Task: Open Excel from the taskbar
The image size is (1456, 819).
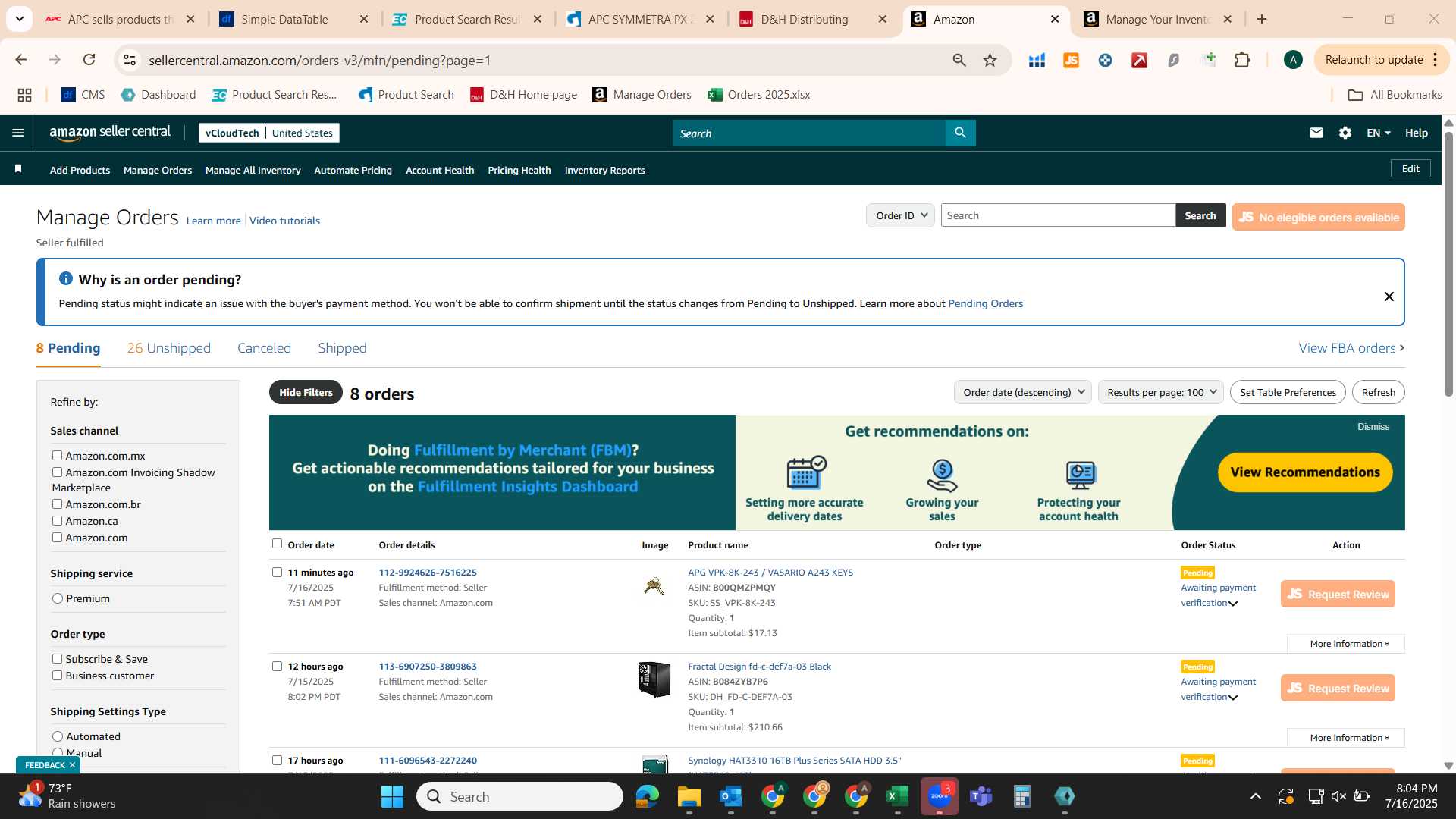Action: click(897, 796)
